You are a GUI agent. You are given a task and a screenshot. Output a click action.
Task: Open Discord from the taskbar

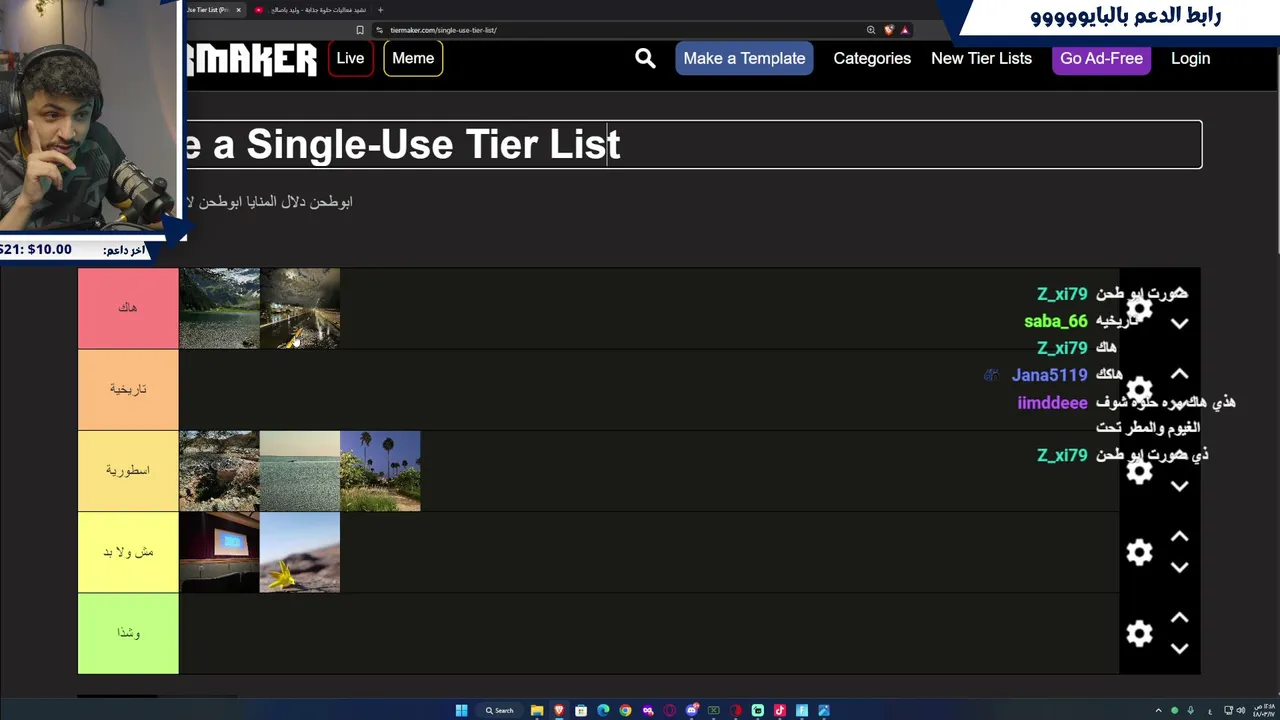pyautogui.click(x=691, y=710)
